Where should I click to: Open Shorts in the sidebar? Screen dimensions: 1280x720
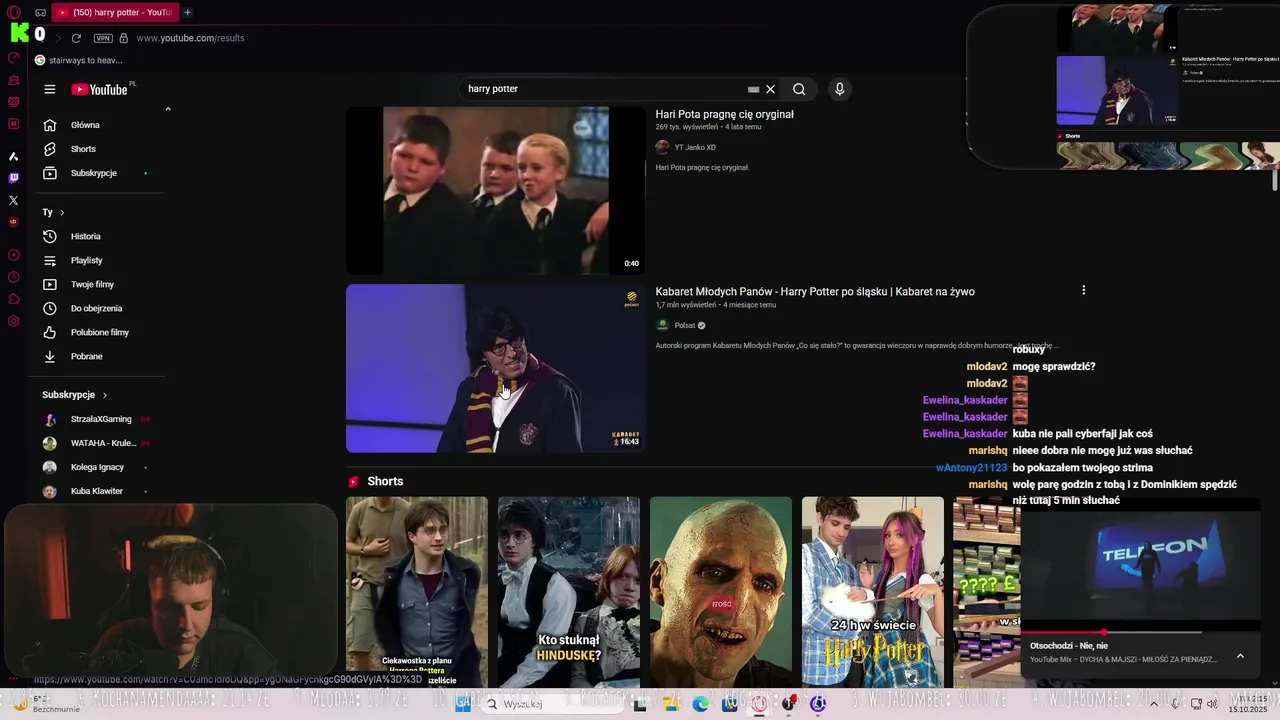pyautogui.click(x=83, y=149)
